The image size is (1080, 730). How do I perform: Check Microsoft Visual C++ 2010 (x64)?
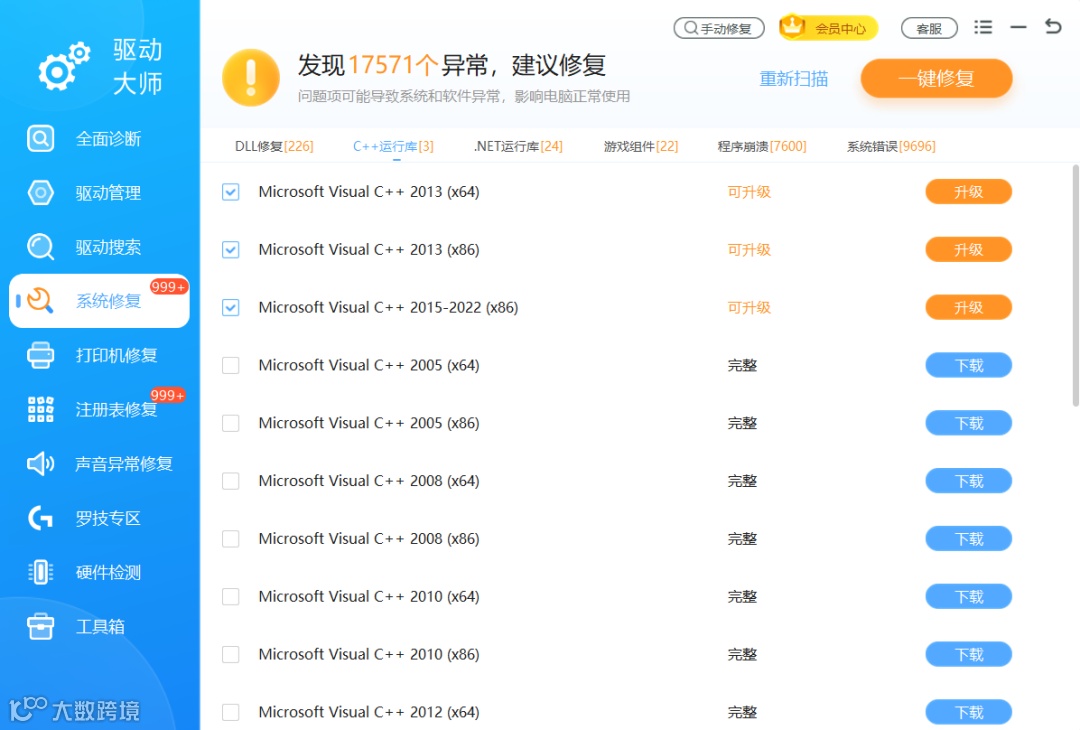[231, 596]
